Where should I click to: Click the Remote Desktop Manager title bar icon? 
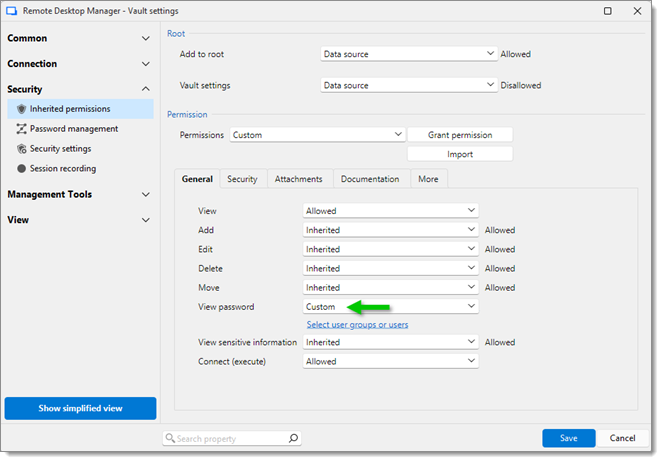(11, 11)
